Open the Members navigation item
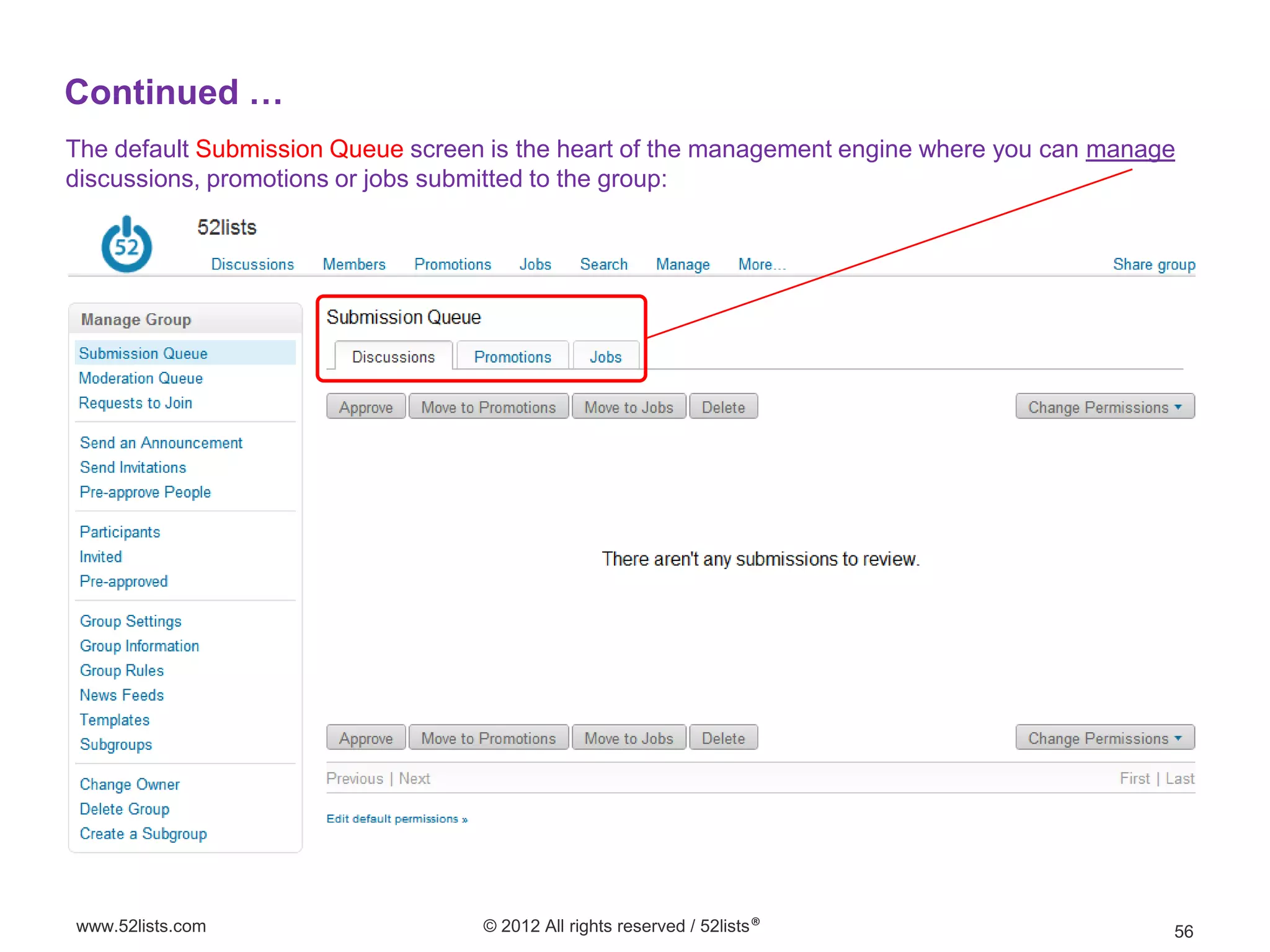1270x952 pixels. coord(354,265)
